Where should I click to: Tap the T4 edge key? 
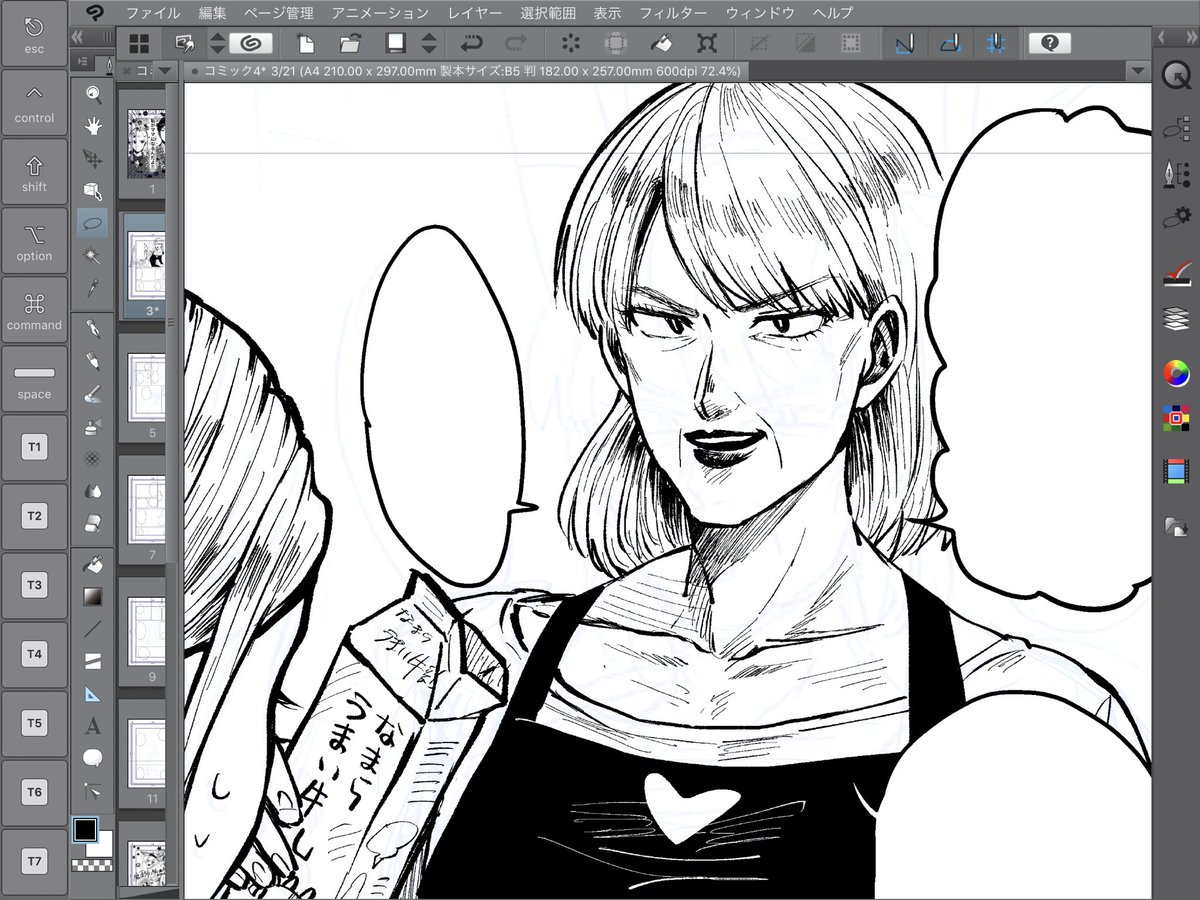pos(34,655)
